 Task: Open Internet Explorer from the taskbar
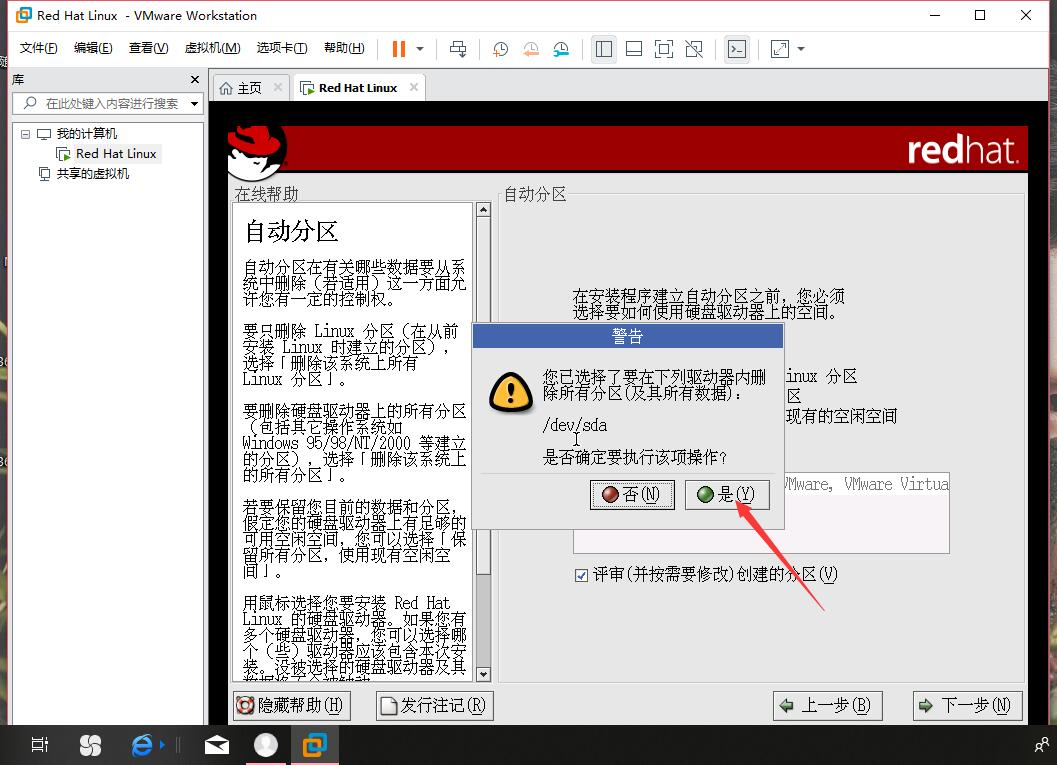click(x=142, y=745)
